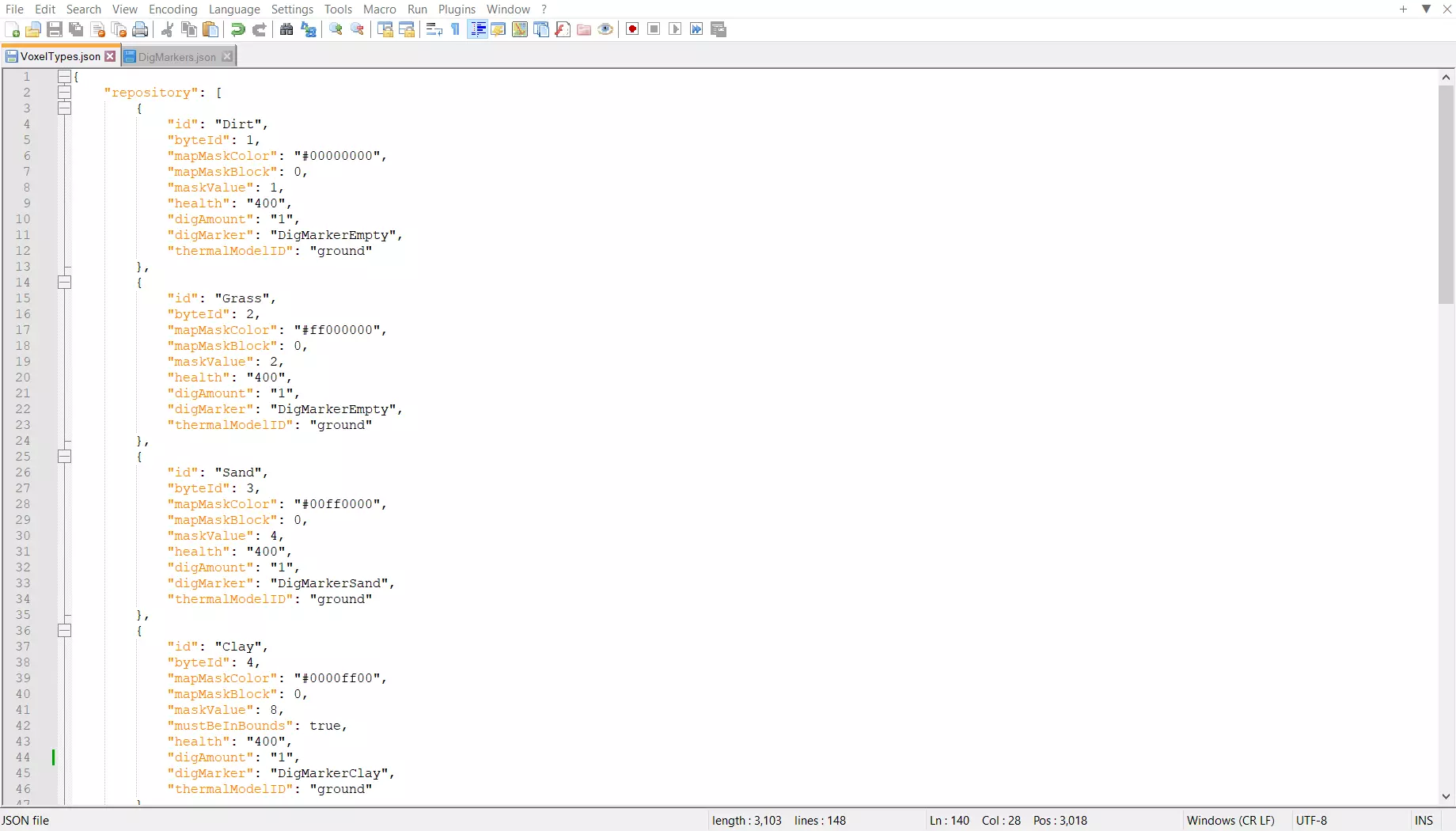Create a new file from the toolbar

click(12, 29)
